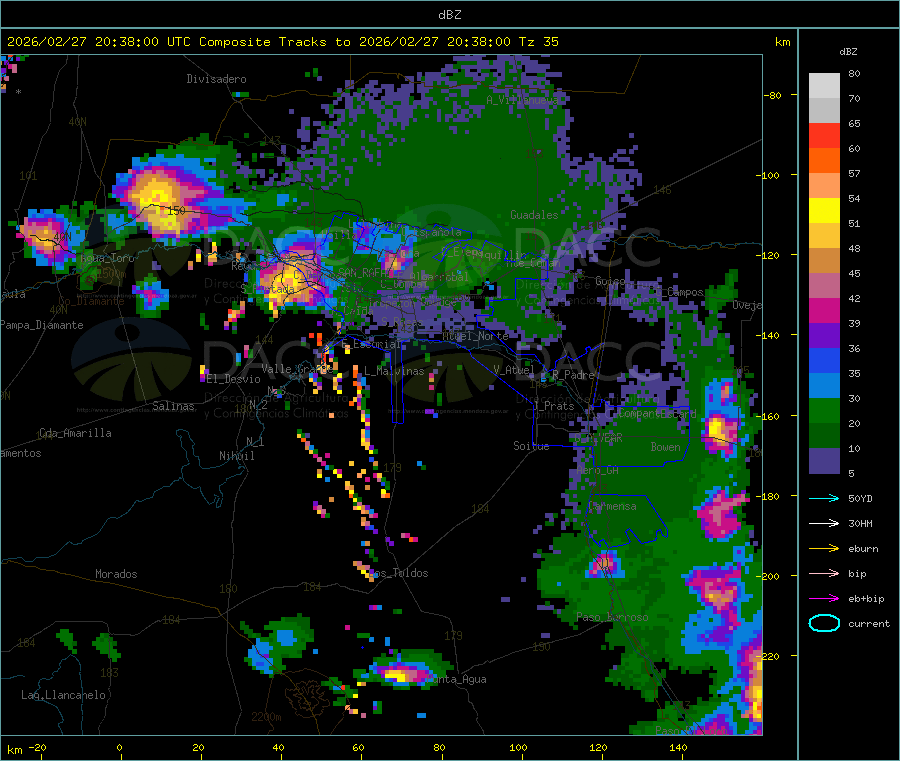Image resolution: width=900 pixels, height=761 pixels.
Task: Click the 140 km horizontal axis tick
Action: tap(678, 747)
